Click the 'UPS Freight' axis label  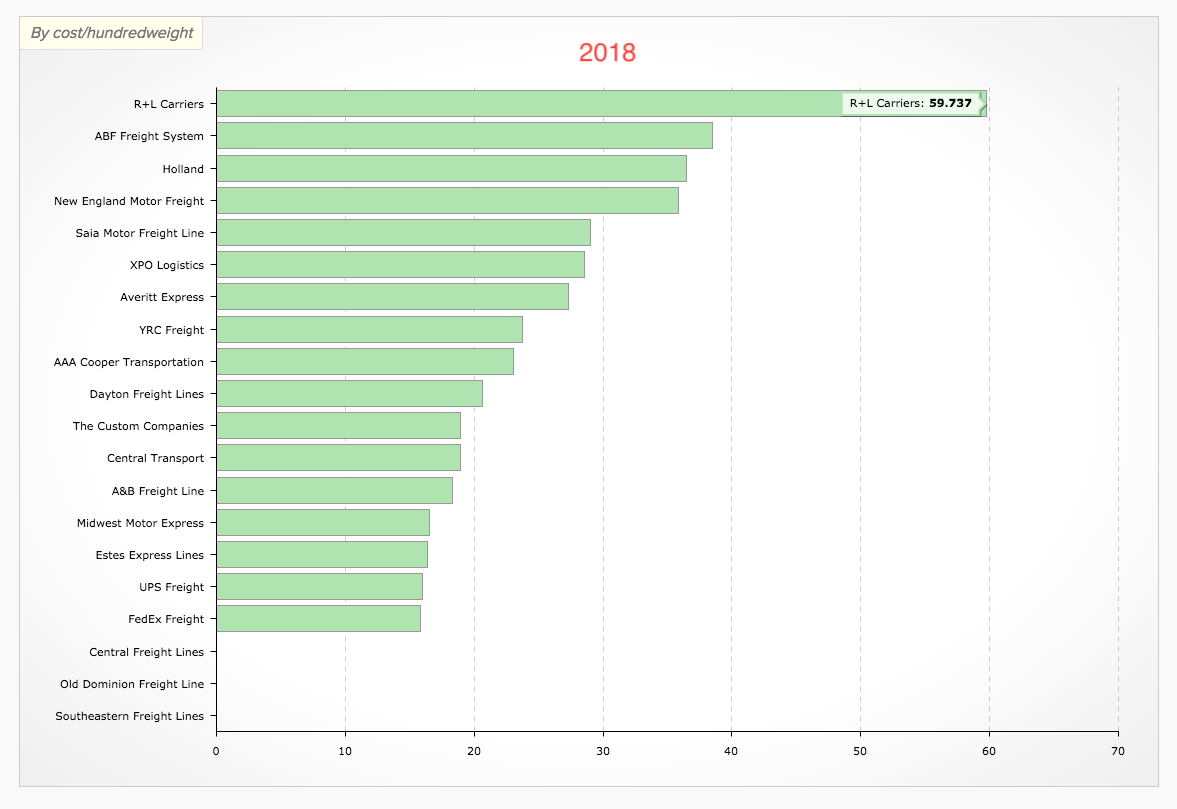[171, 588]
